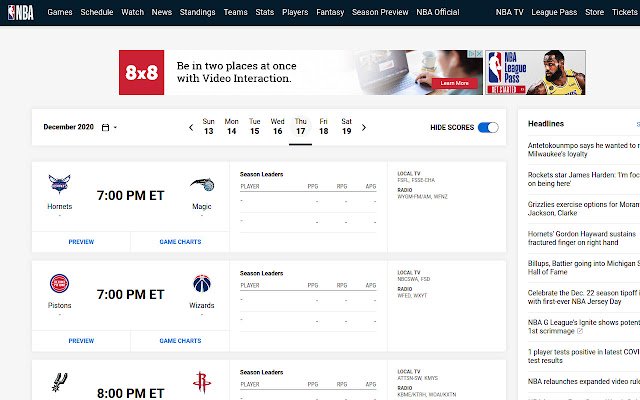
Task: Open Game Charts for Pistons vs Wizards
Action: (x=180, y=340)
